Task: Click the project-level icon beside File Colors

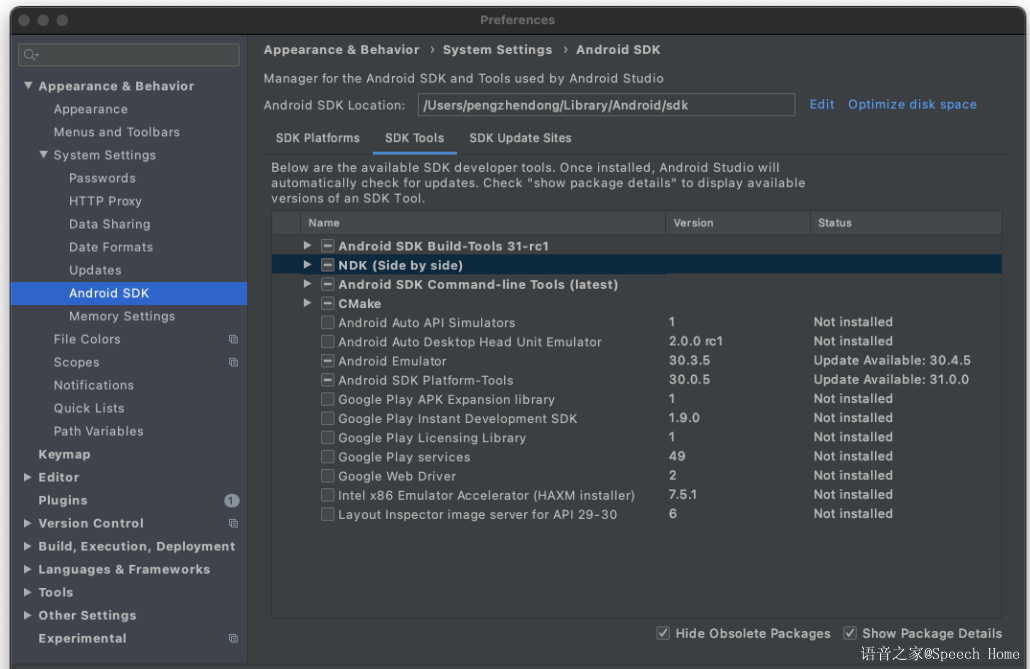Action: tap(233, 340)
